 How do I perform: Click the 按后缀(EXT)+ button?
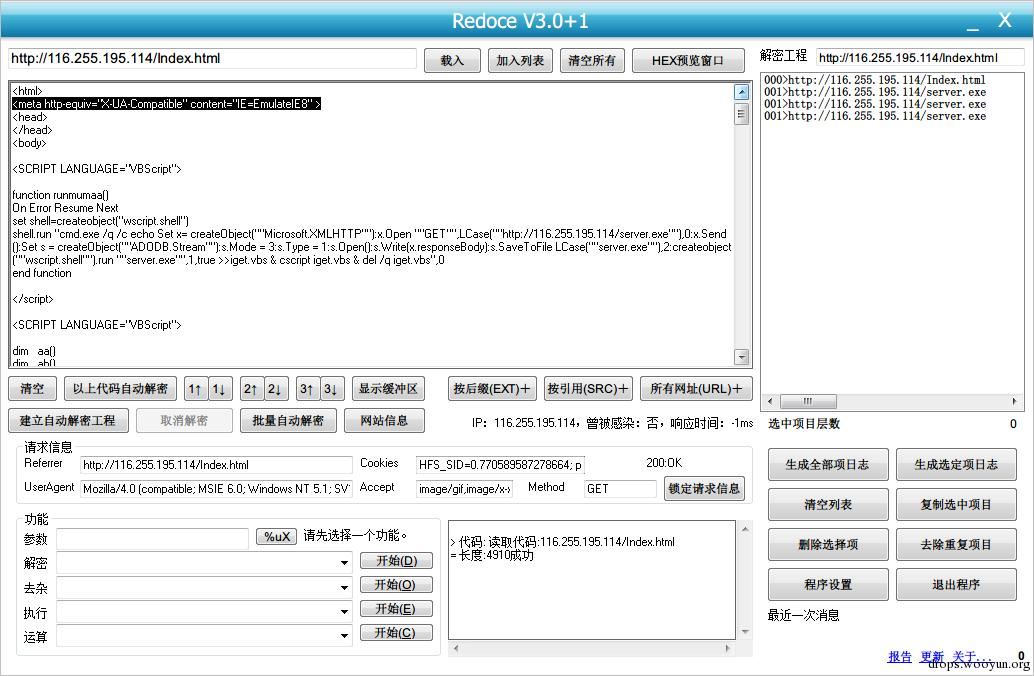coord(492,388)
